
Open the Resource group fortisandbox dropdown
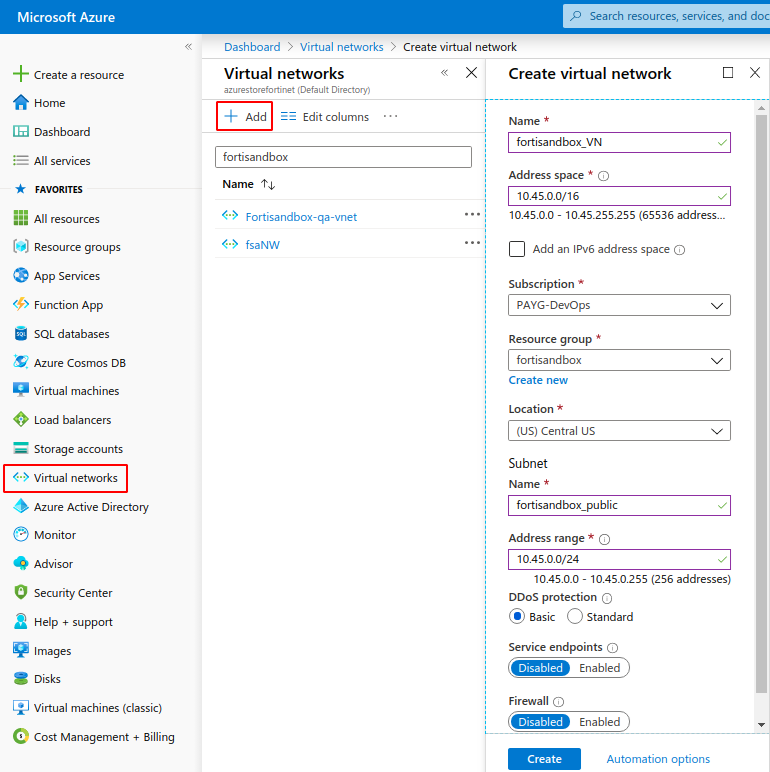[x=619, y=360]
